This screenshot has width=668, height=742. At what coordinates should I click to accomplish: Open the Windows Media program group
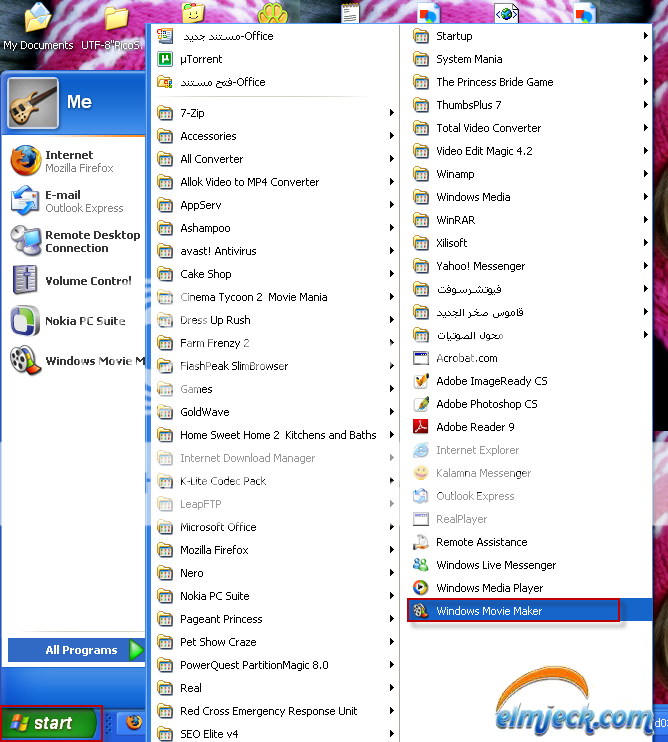coord(530,197)
